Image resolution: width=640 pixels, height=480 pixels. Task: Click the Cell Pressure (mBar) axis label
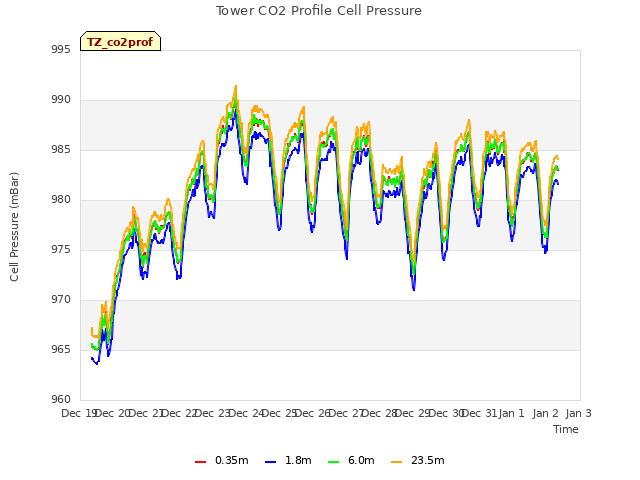15,227
